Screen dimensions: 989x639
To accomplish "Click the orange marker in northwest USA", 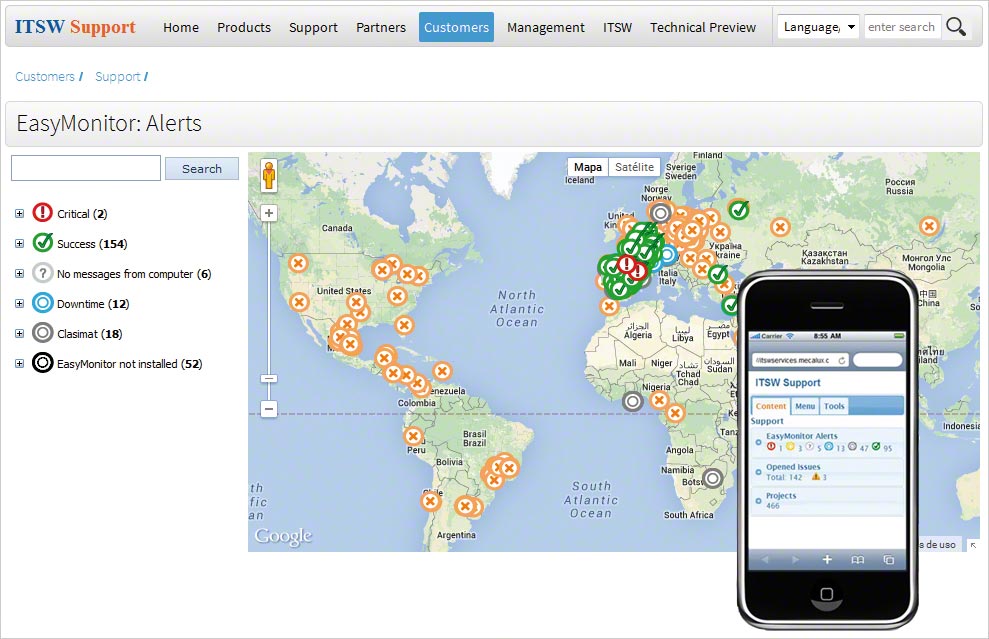I will click(298, 263).
